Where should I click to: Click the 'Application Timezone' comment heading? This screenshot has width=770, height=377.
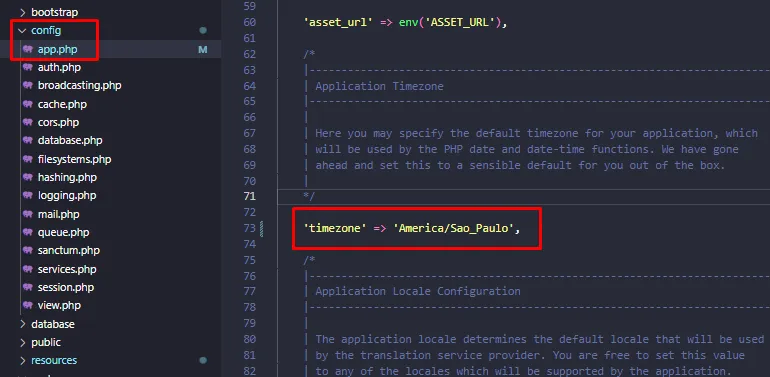click(x=379, y=86)
